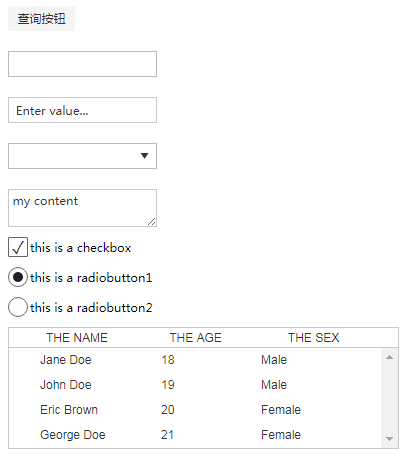Click inside the 'my content' textarea
This screenshot has width=407, height=459.
(x=82, y=208)
